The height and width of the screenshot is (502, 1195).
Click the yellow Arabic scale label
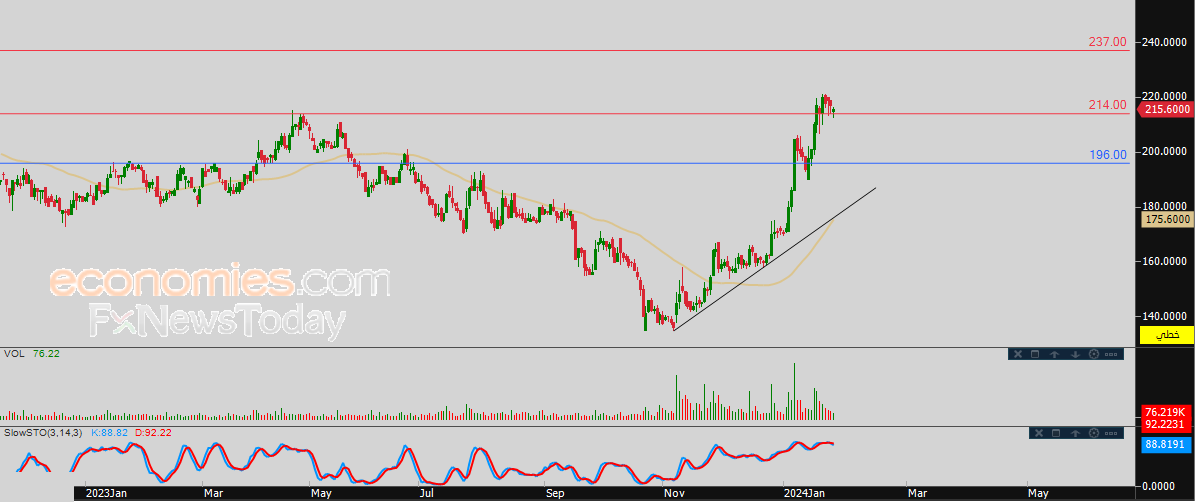click(x=1167, y=334)
